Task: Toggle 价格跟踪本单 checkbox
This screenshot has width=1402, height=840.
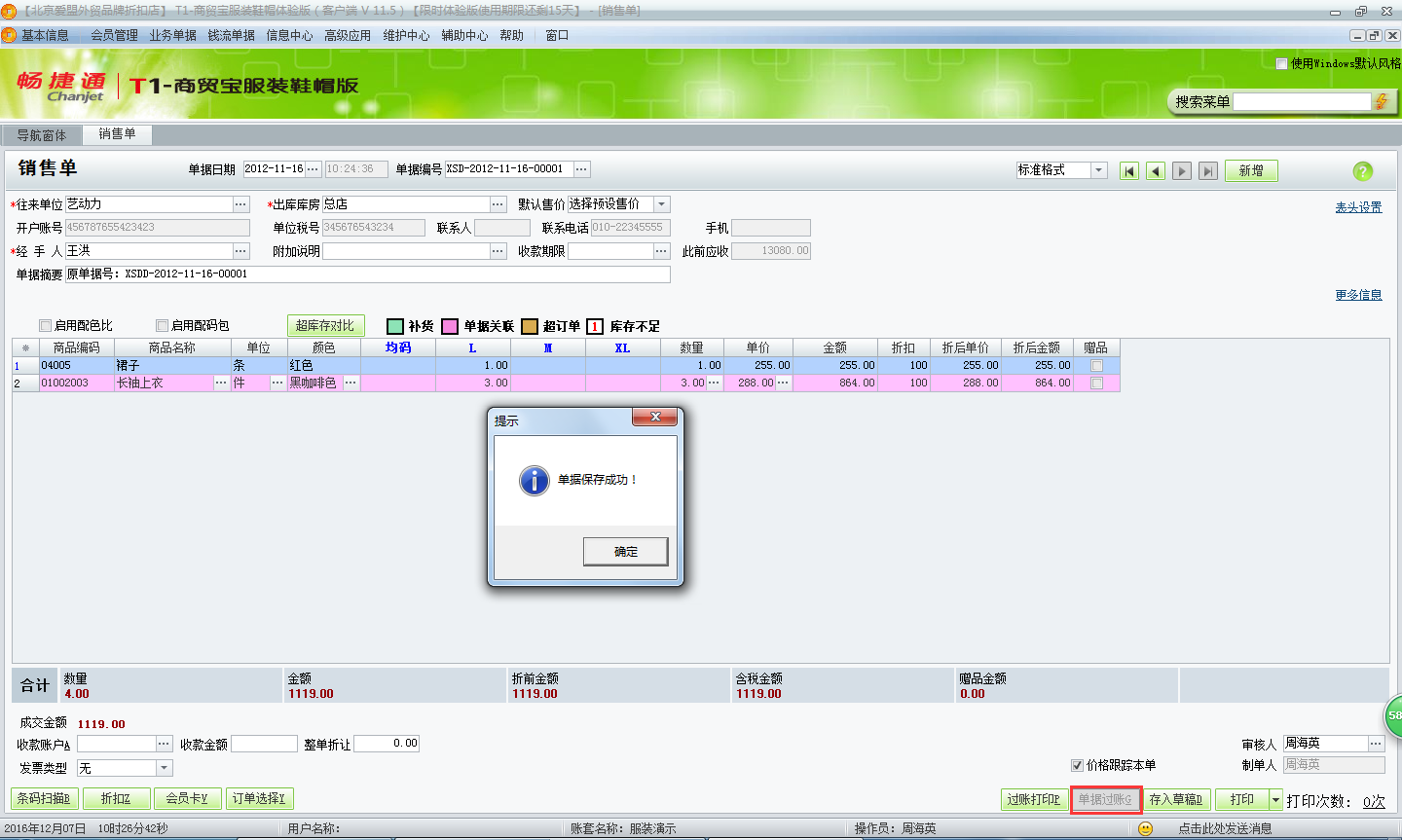Action: coord(1077,765)
